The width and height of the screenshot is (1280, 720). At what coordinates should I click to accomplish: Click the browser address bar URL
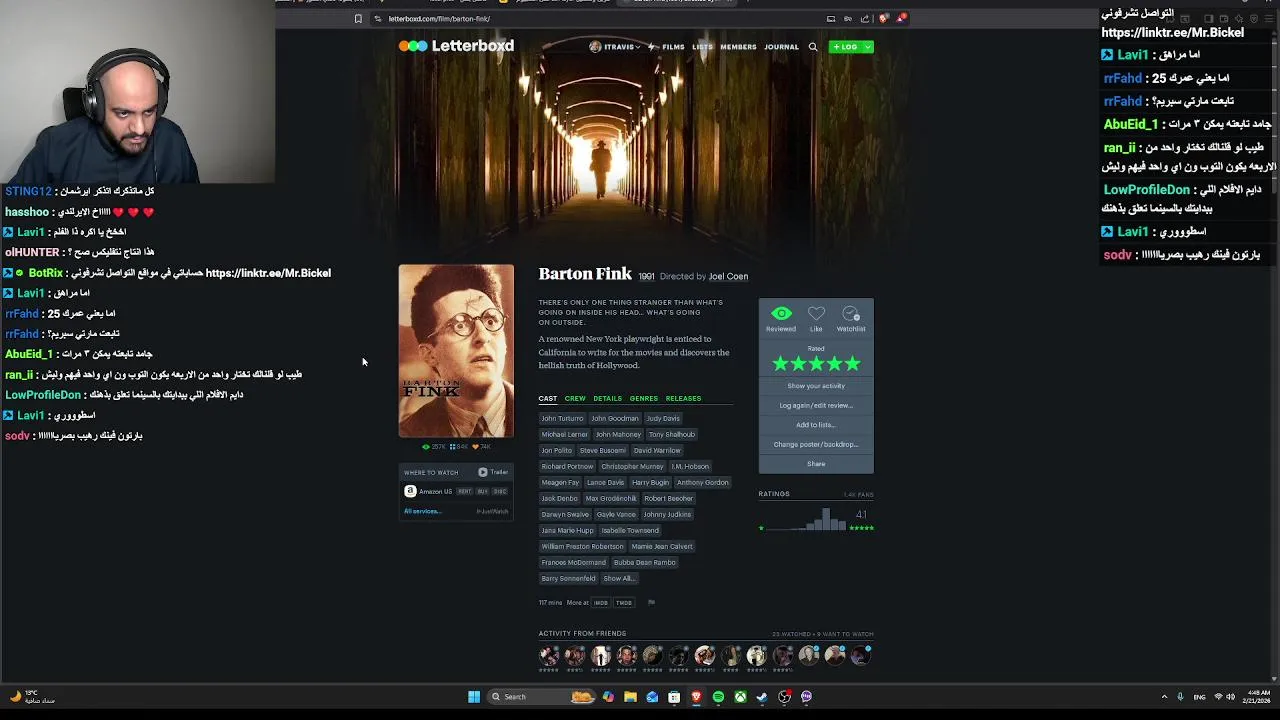coord(438,18)
